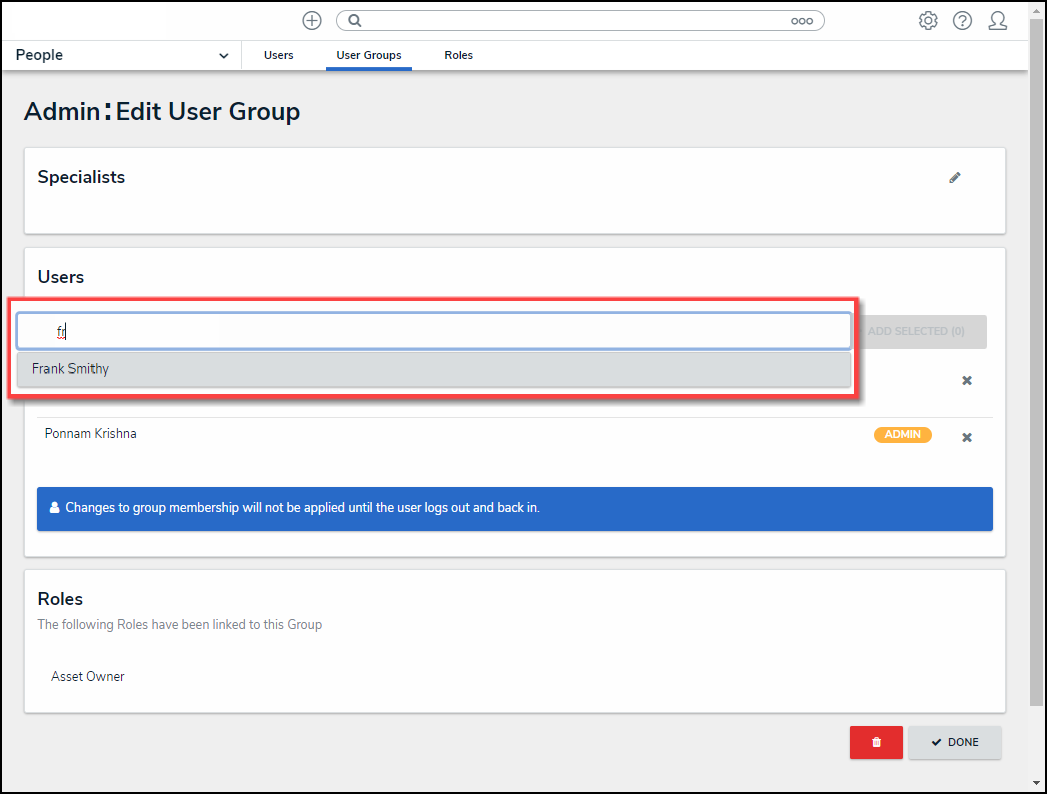Open the user profile icon
1047x794 pixels.
pos(997,21)
